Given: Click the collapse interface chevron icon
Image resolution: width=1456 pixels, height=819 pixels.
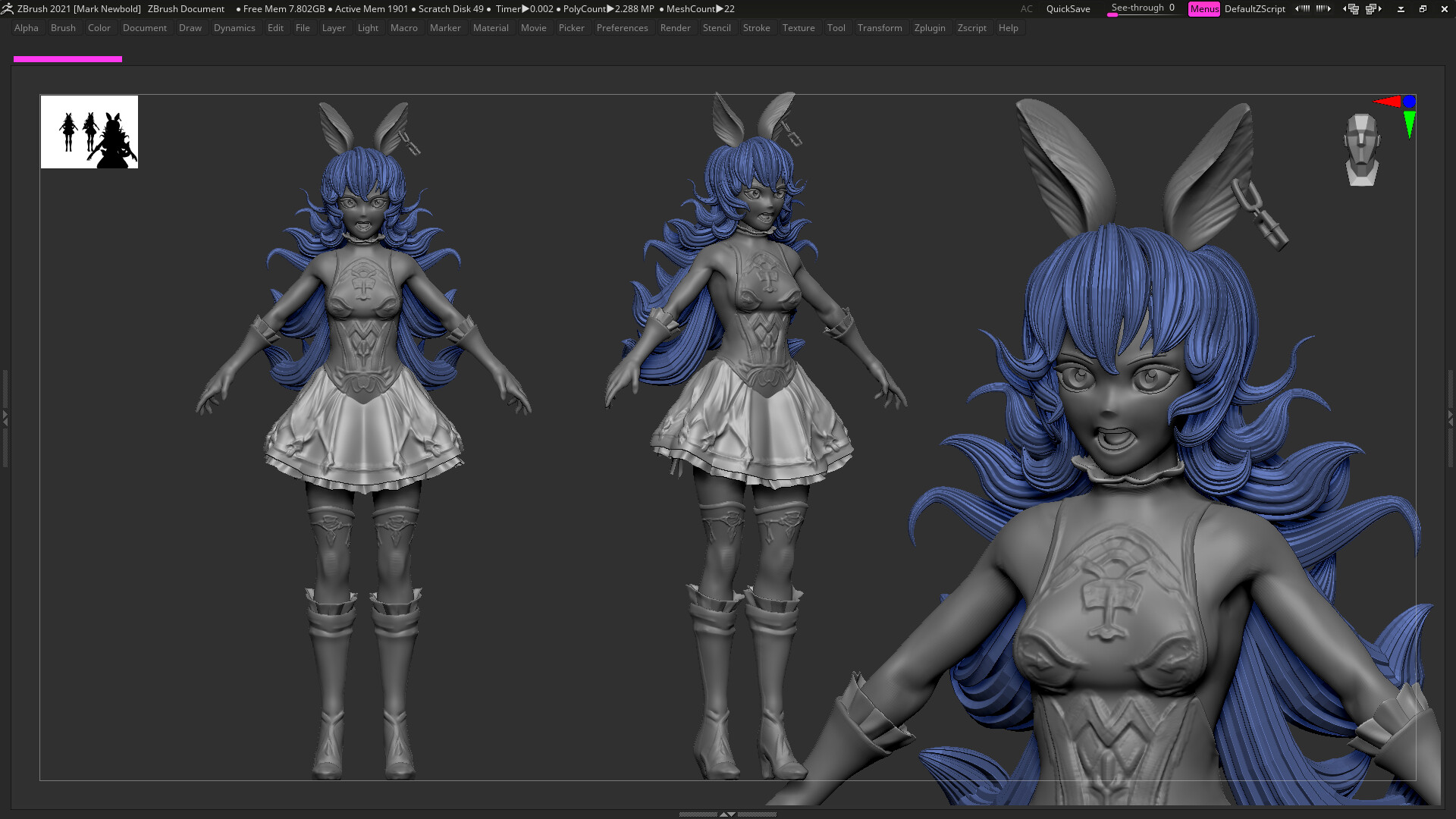Looking at the screenshot, I should (x=1400, y=9).
